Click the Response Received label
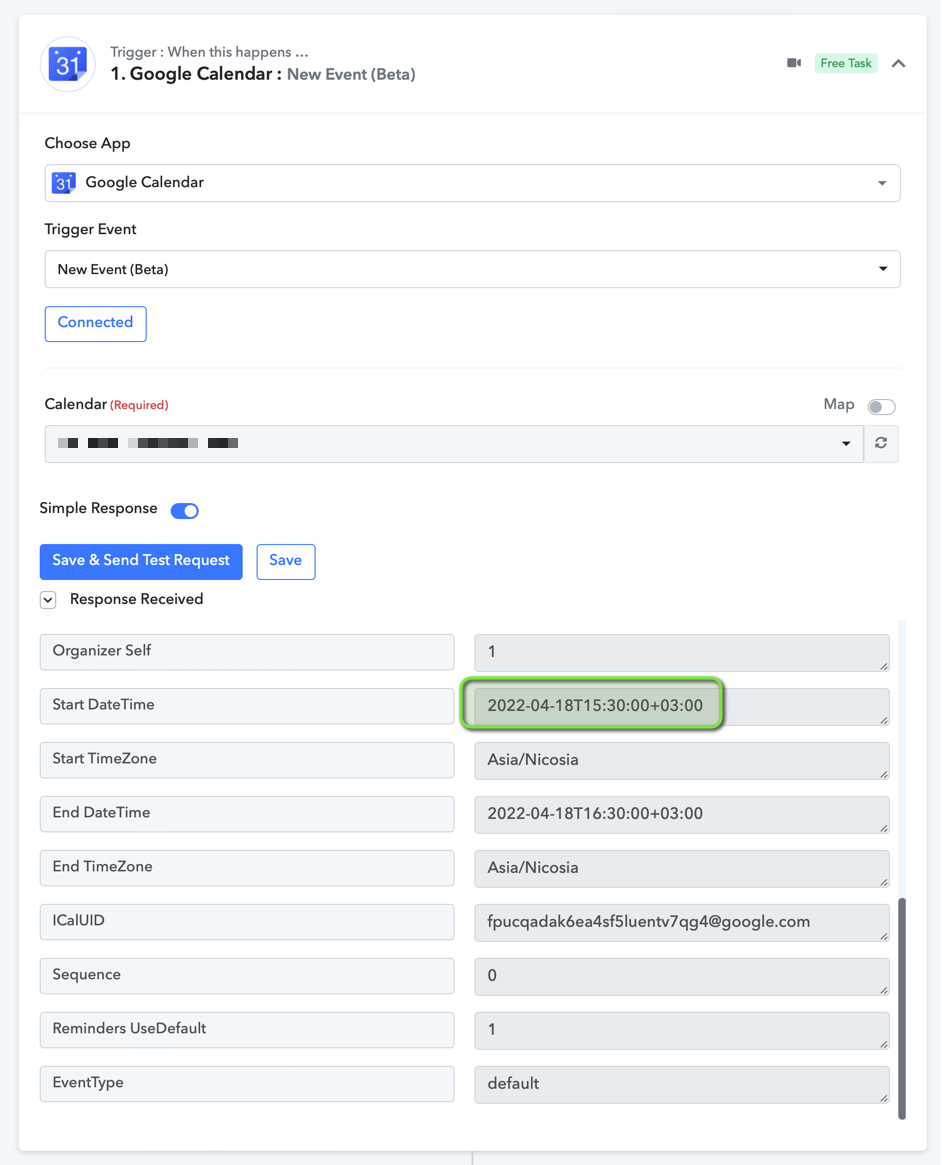This screenshot has height=1165, width=942. point(137,599)
